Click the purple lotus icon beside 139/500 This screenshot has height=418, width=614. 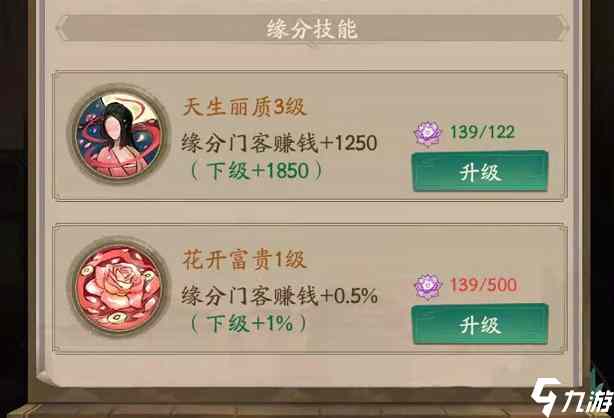(x=428, y=286)
